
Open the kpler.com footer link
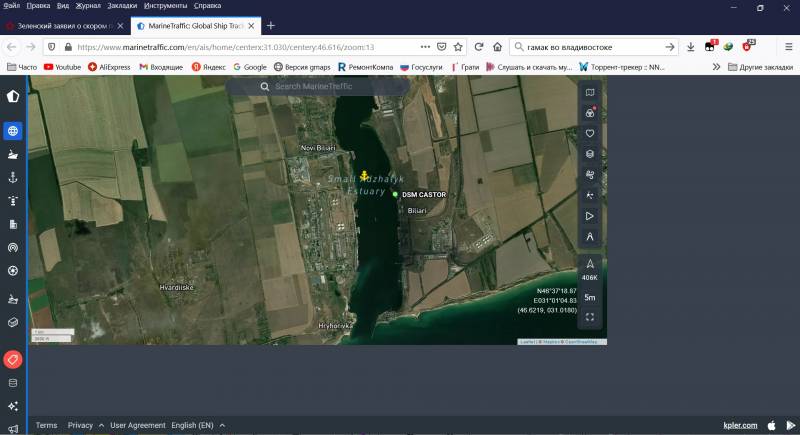pyautogui.click(x=740, y=425)
